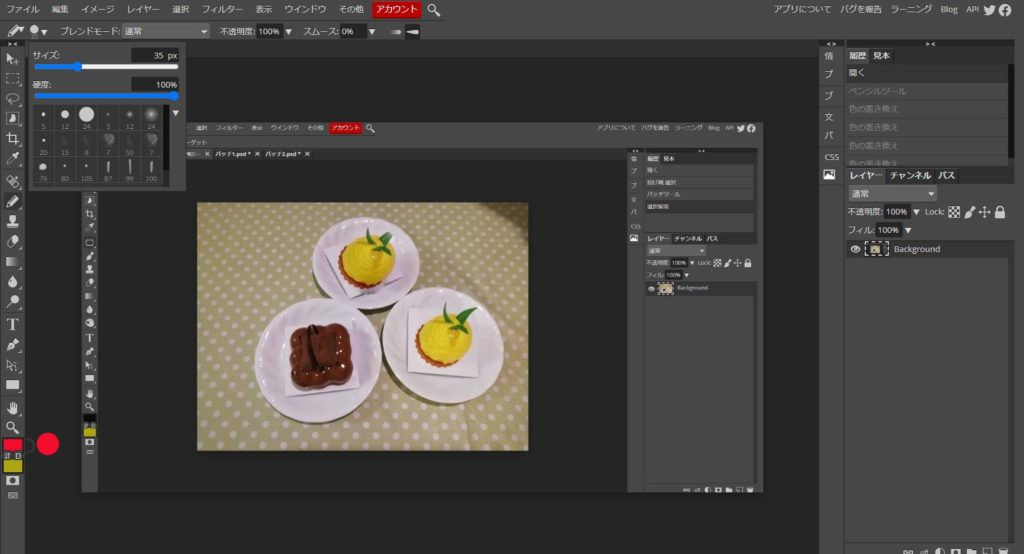Open the フィル 100% dropdown arrow
The image size is (1024, 554).
(x=908, y=230)
